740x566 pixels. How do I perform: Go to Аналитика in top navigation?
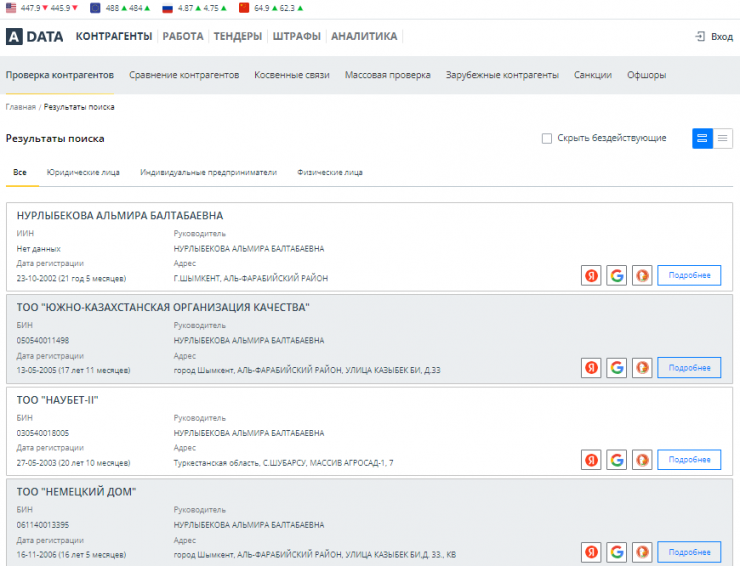364,37
